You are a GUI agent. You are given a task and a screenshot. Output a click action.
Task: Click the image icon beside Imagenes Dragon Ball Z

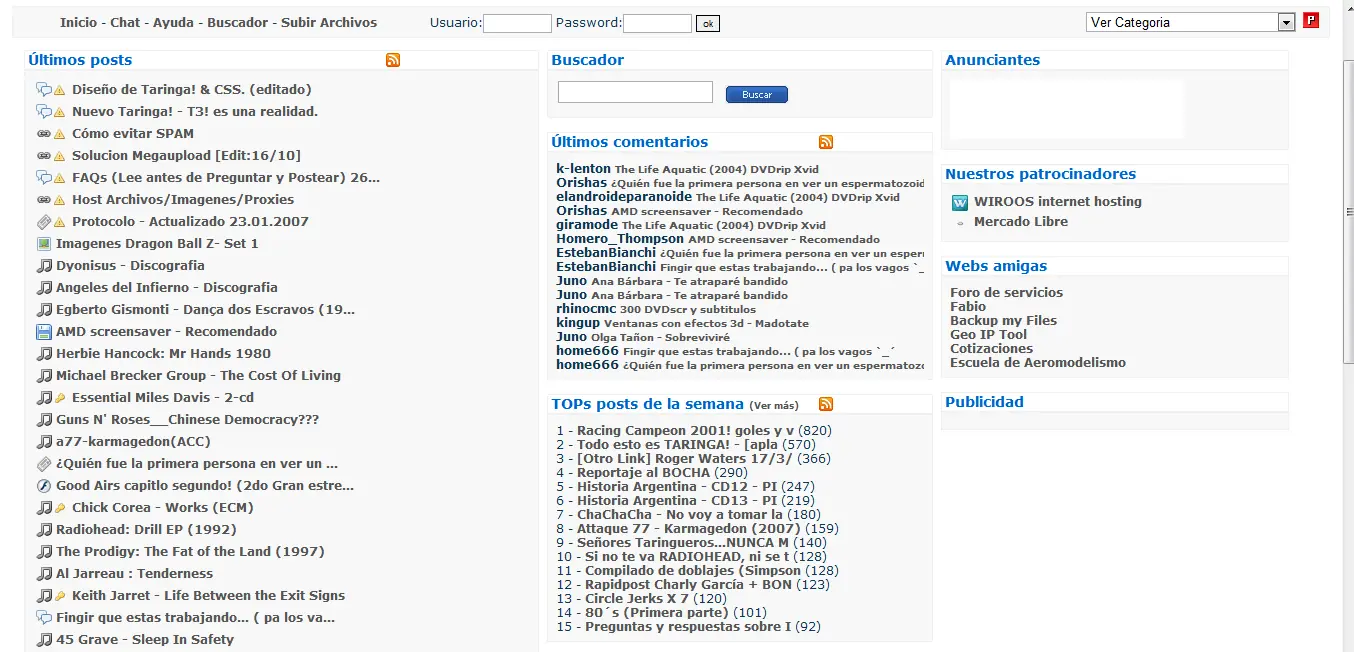[44, 244]
